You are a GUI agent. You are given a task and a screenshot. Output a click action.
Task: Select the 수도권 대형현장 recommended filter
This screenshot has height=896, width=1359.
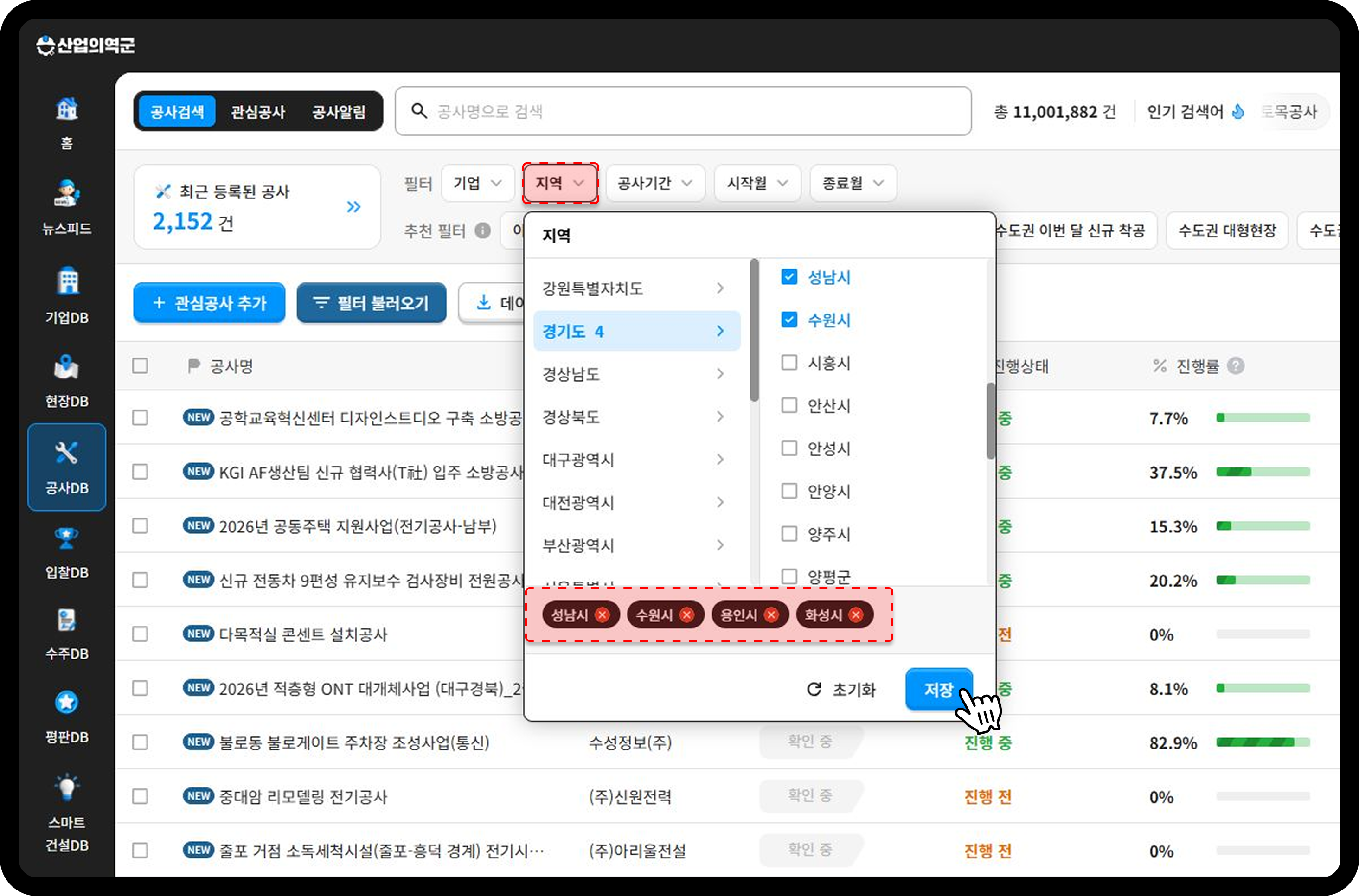tap(1227, 230)
